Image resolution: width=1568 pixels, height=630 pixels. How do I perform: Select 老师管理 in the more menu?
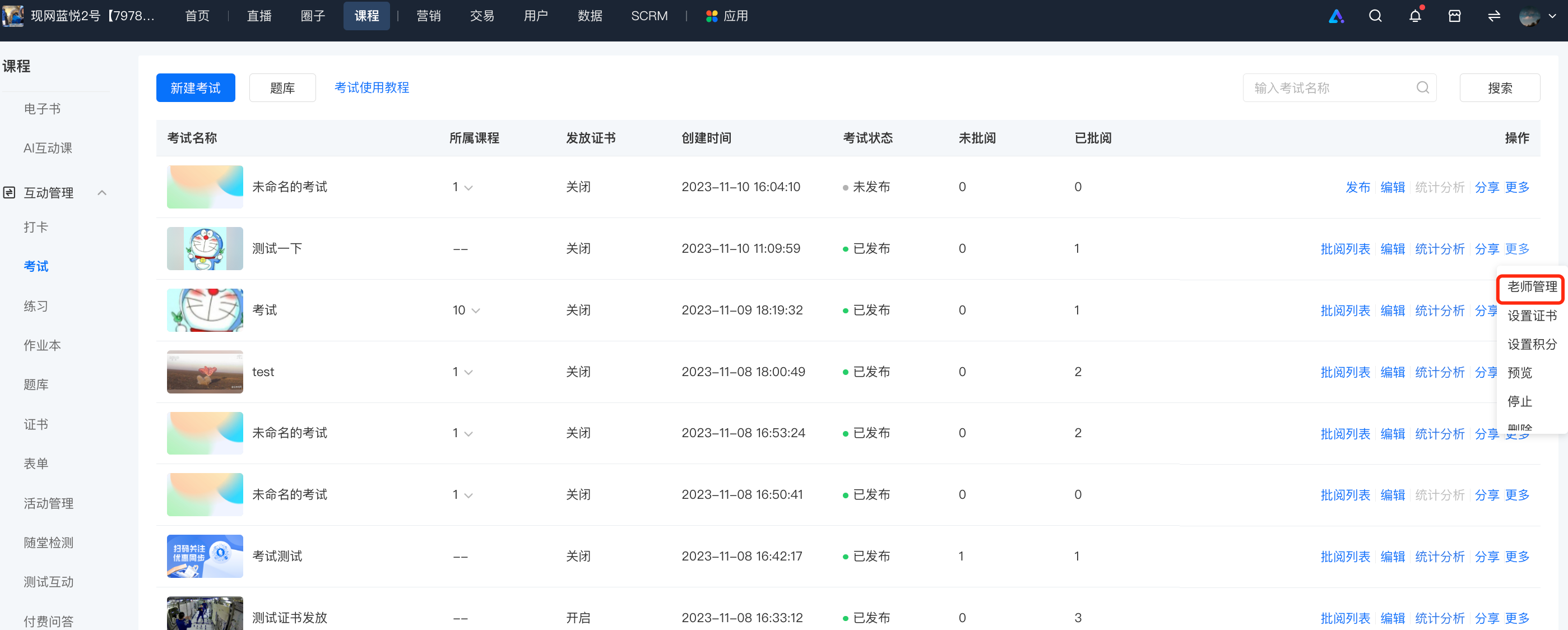click(1532, 287)
